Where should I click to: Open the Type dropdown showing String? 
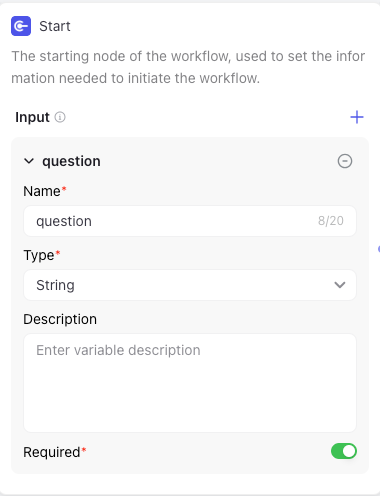pos(190,285)
